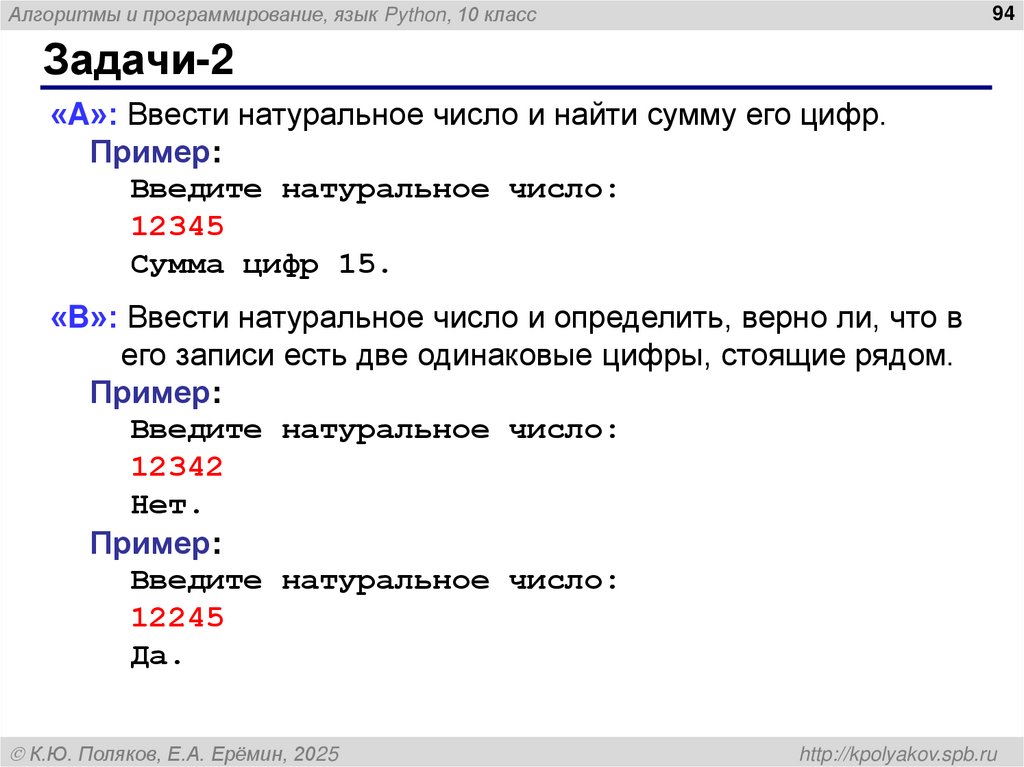Select the task label «B»
This screenshot has width=1024, height=767.
point(68,314)
